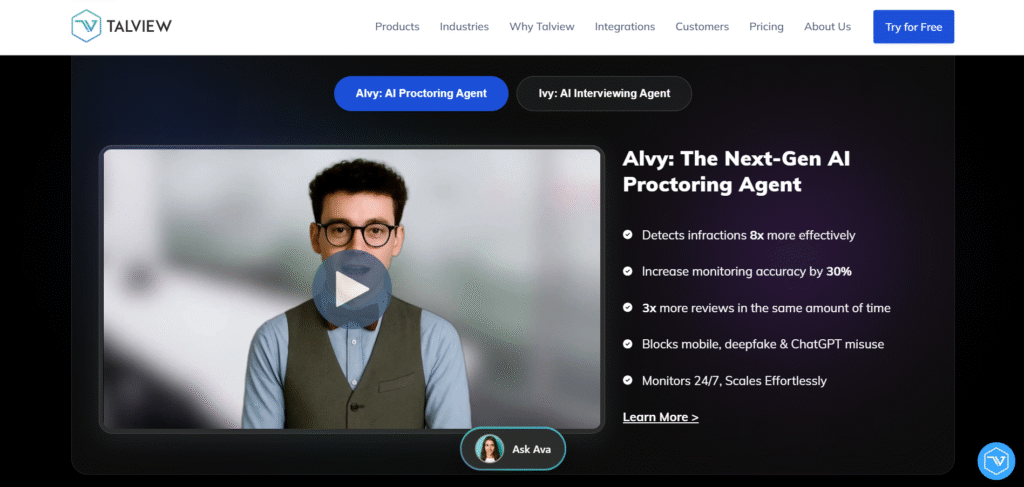Open the Integrations menu

point(625,27)
